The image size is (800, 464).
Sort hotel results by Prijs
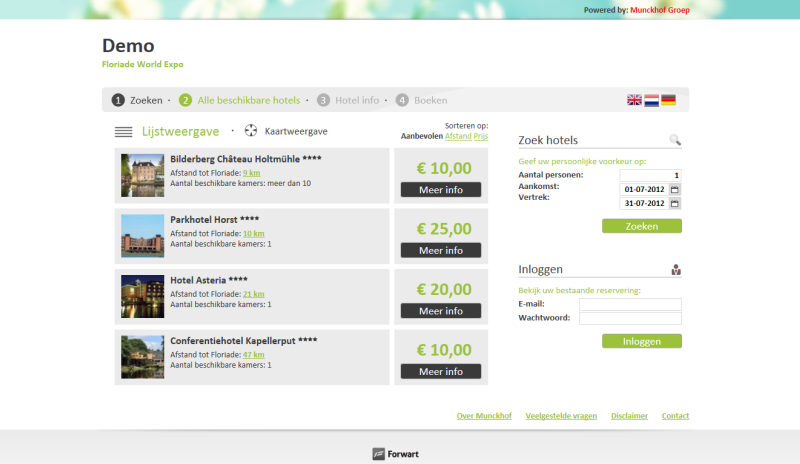481,135
